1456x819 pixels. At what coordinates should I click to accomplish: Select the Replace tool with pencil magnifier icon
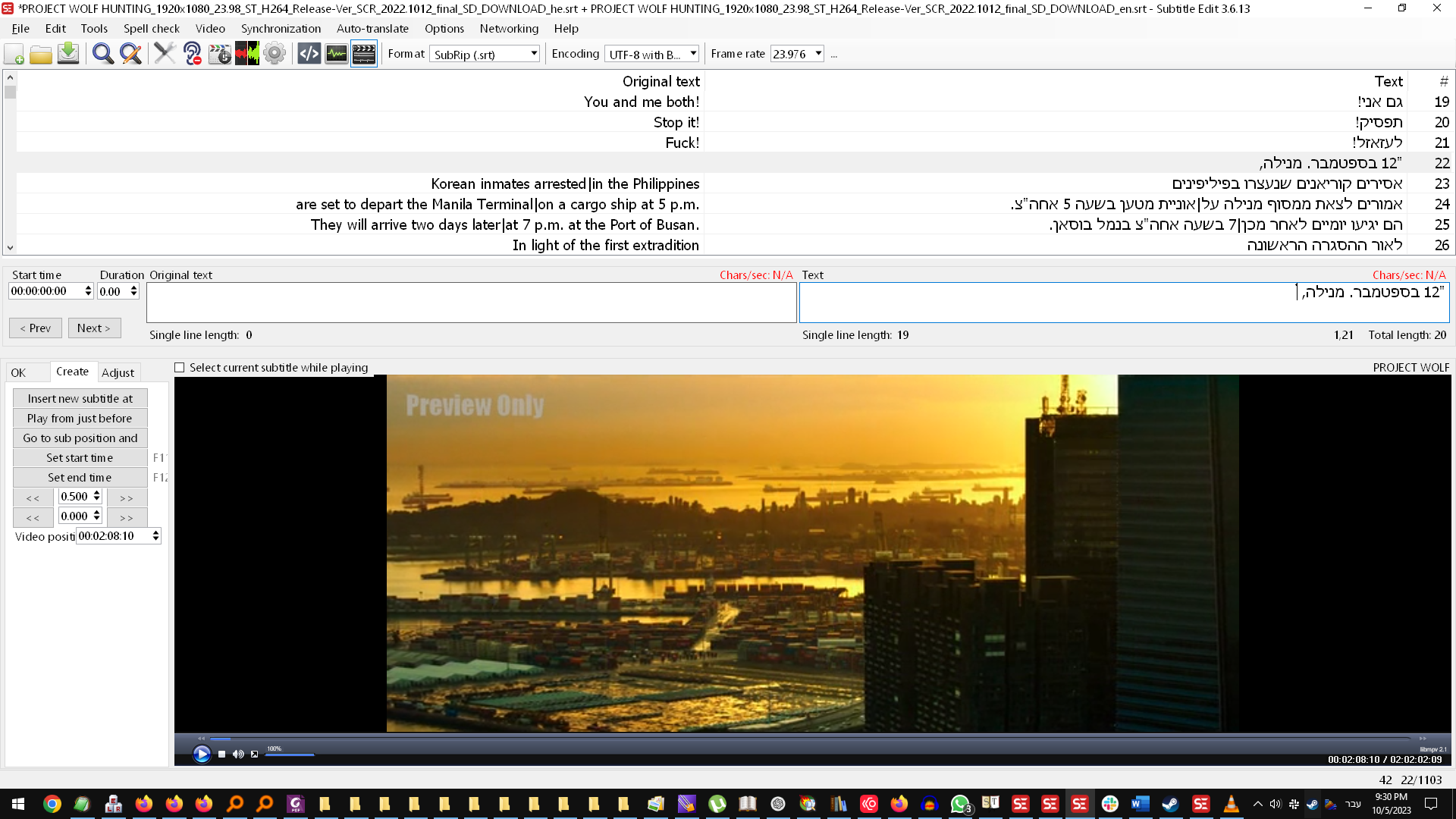point(131,54)
